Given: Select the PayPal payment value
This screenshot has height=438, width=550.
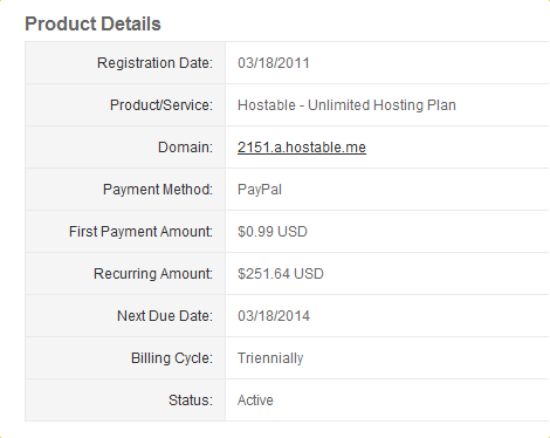Looking at the screenshot, I should tap(260, 190).
